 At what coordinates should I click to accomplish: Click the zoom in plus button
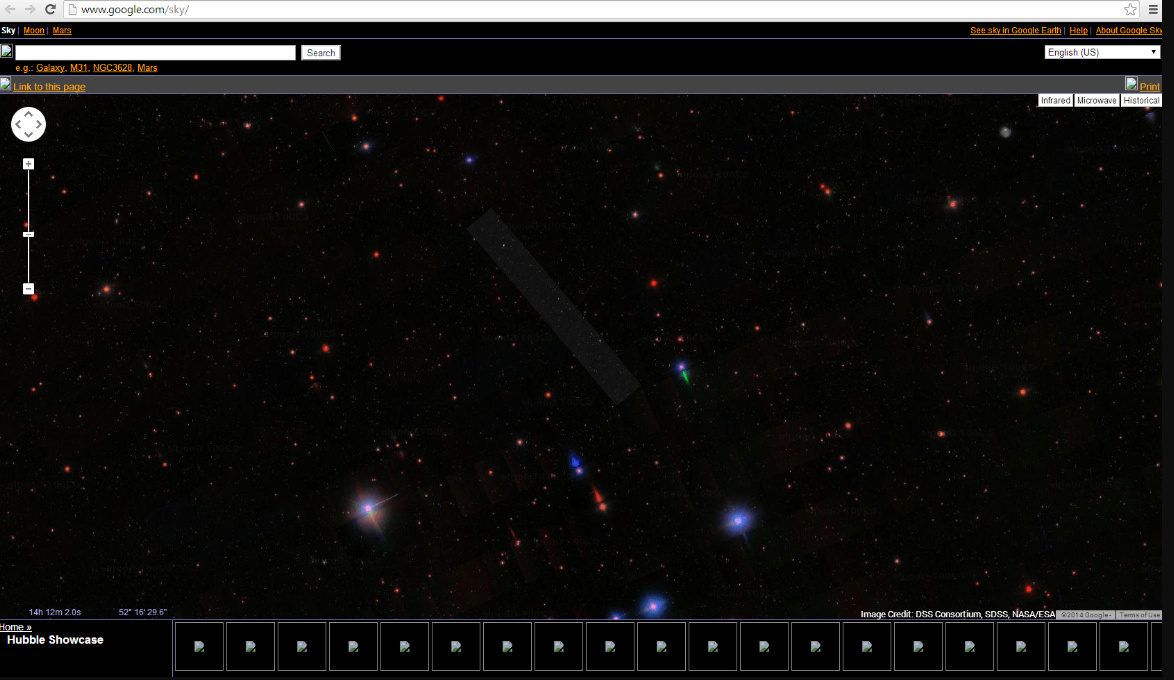(x=29, y=164)
